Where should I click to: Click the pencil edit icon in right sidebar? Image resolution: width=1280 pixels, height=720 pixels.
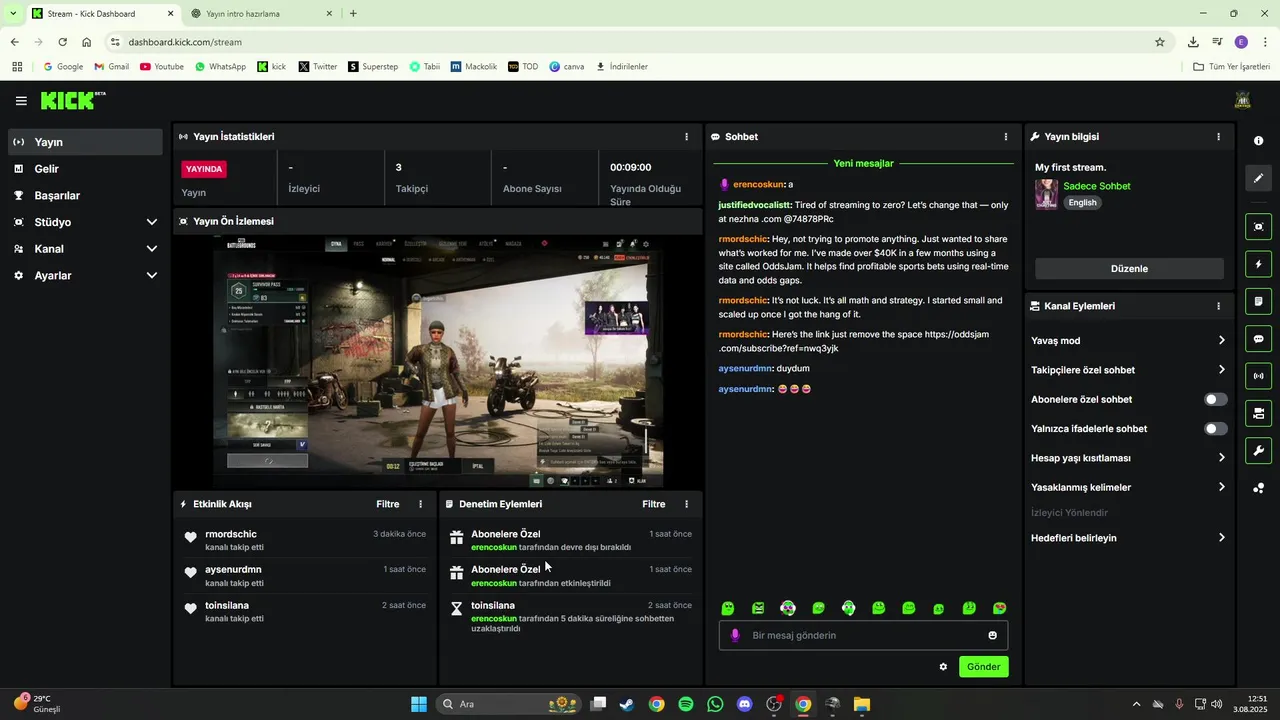click(1258, 178)
